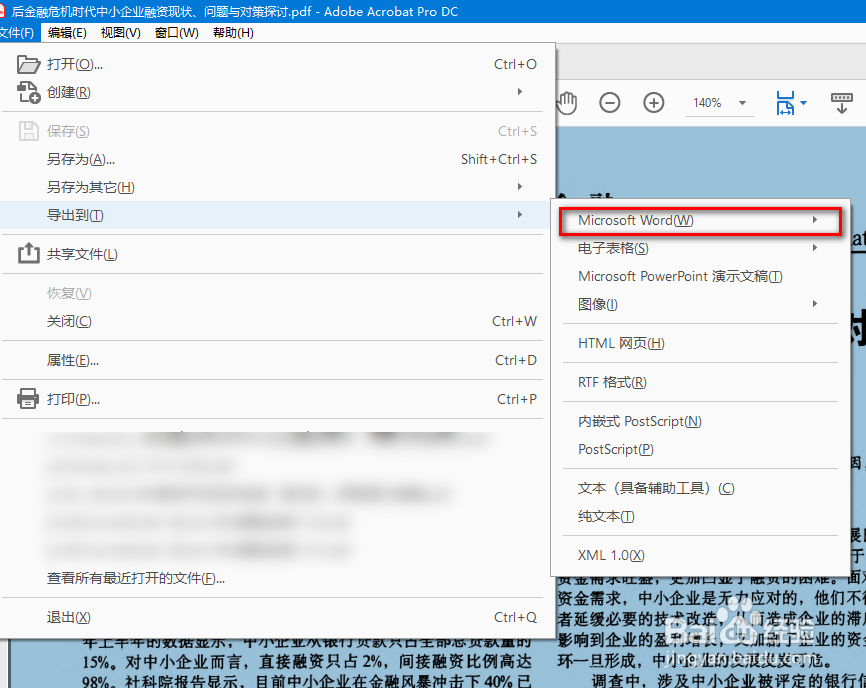Image resolution: width=866 pixels, height=688 pixels.
Task: Expand the 创建(R) submenu arrow
Action: pos(520,92)
